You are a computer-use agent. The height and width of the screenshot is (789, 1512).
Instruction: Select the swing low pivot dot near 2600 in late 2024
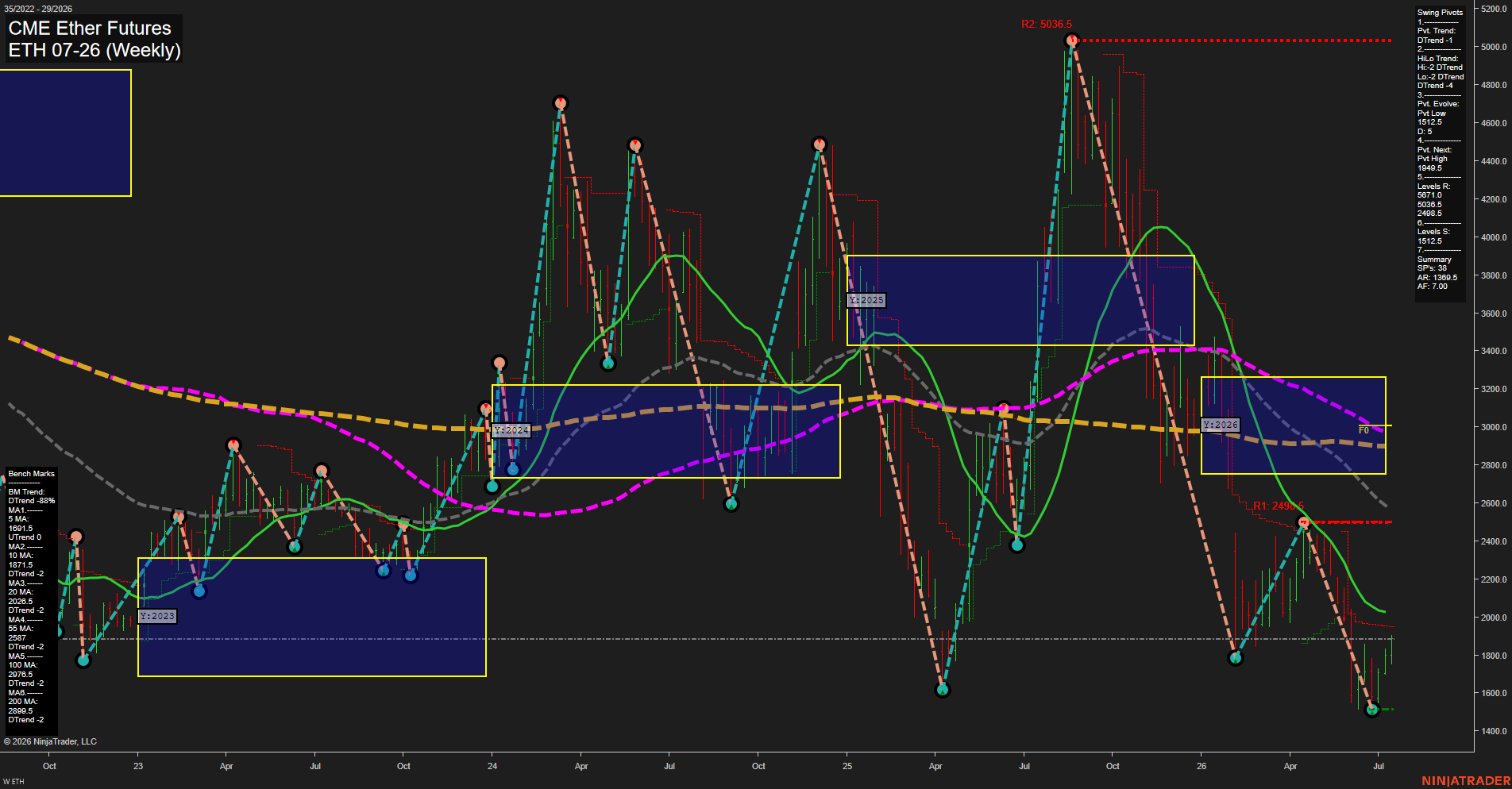pyautogui.click(x=731, y=504)
